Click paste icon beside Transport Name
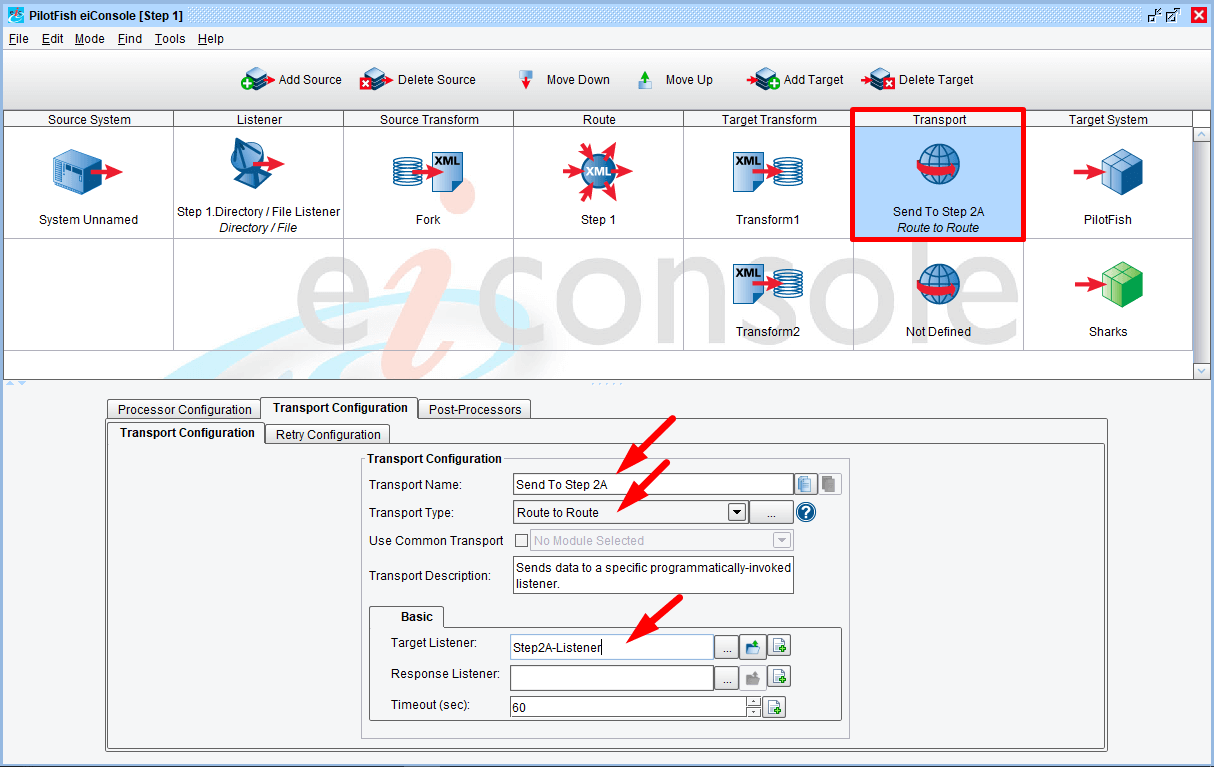This screenshot has height=767, width=1214. click(x=829, y=485)
